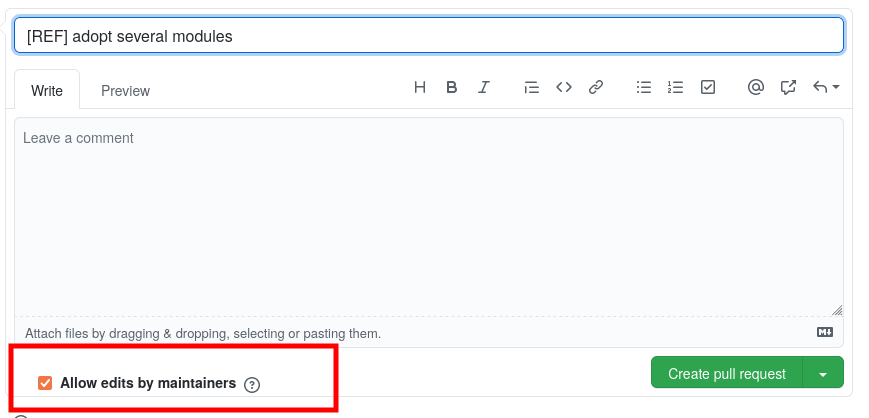Open the saved replies dropdown
This screenshot has height=418, width=869.
click(825, 87)
